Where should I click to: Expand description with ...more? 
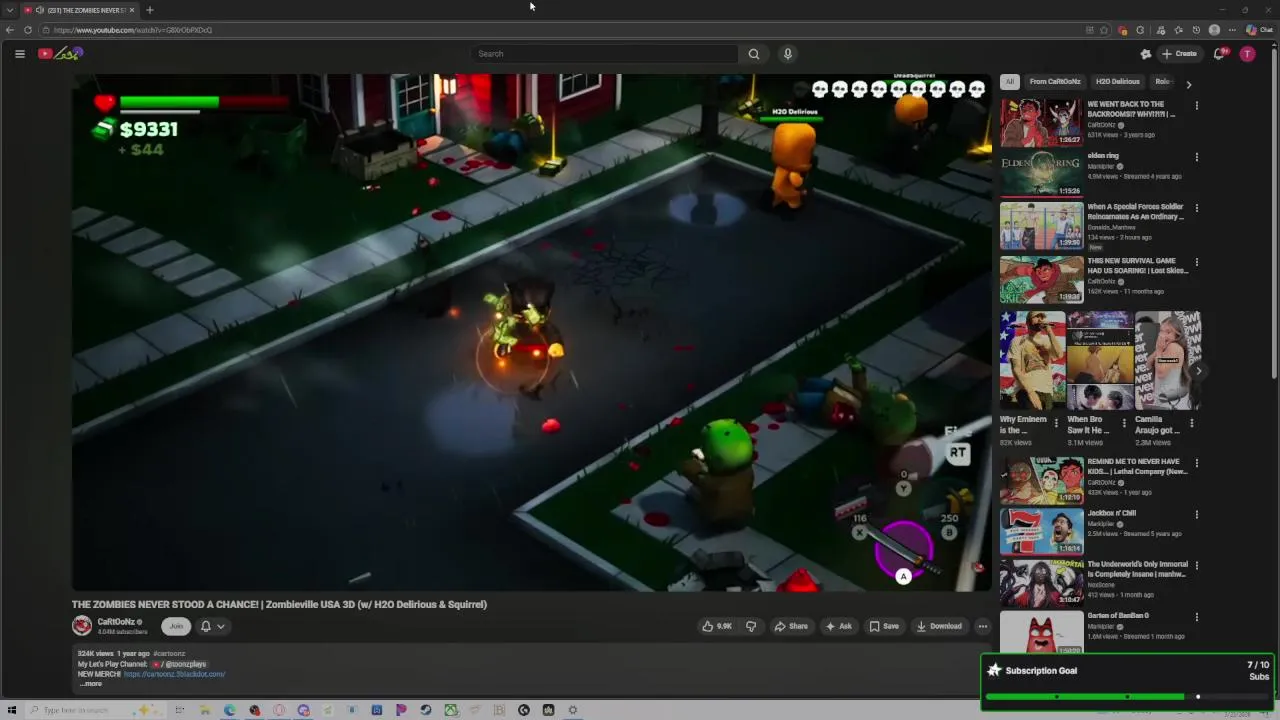tap(90, 684)
